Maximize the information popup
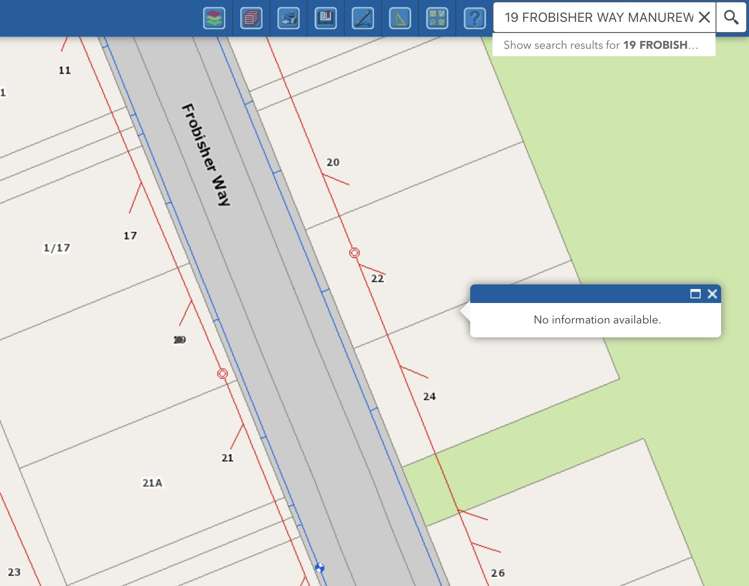Viewport: 749px width, 586px height. 695,294
